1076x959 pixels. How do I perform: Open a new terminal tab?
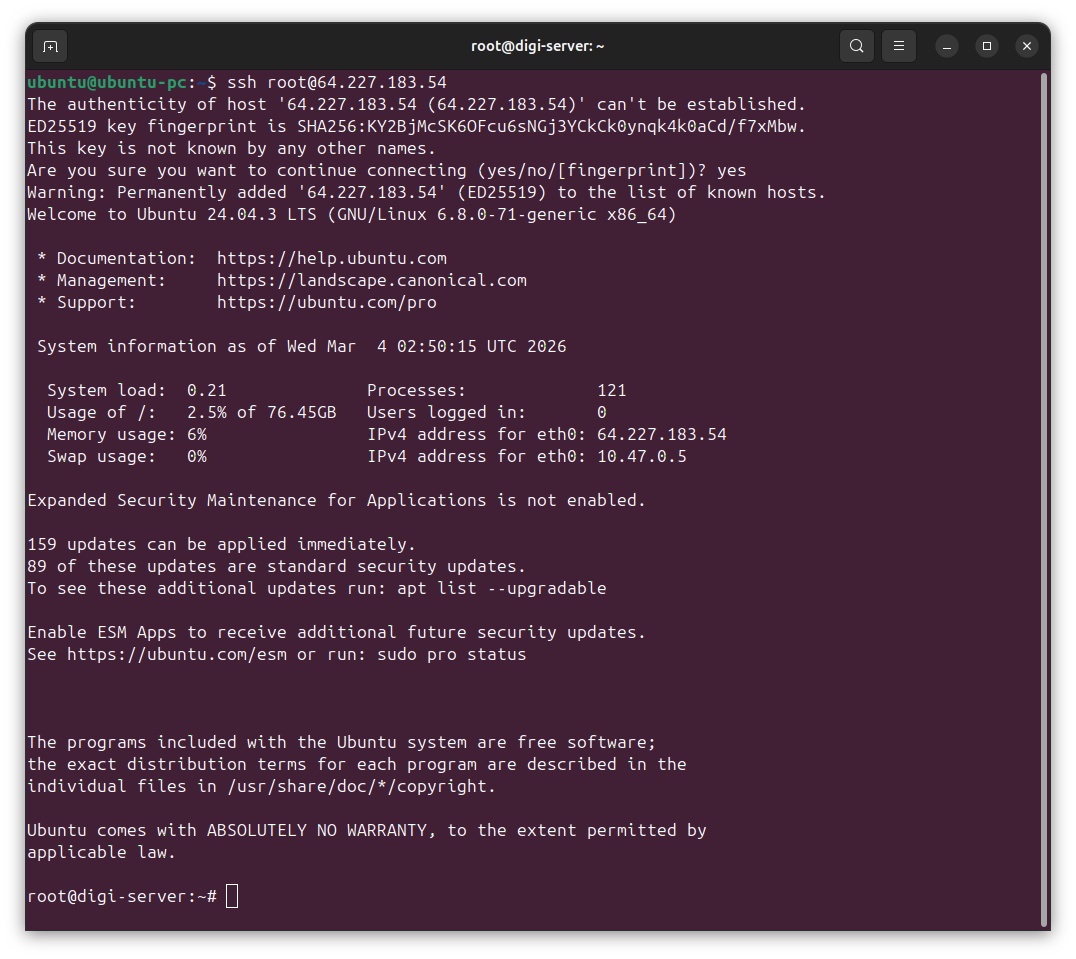(49, 46)
